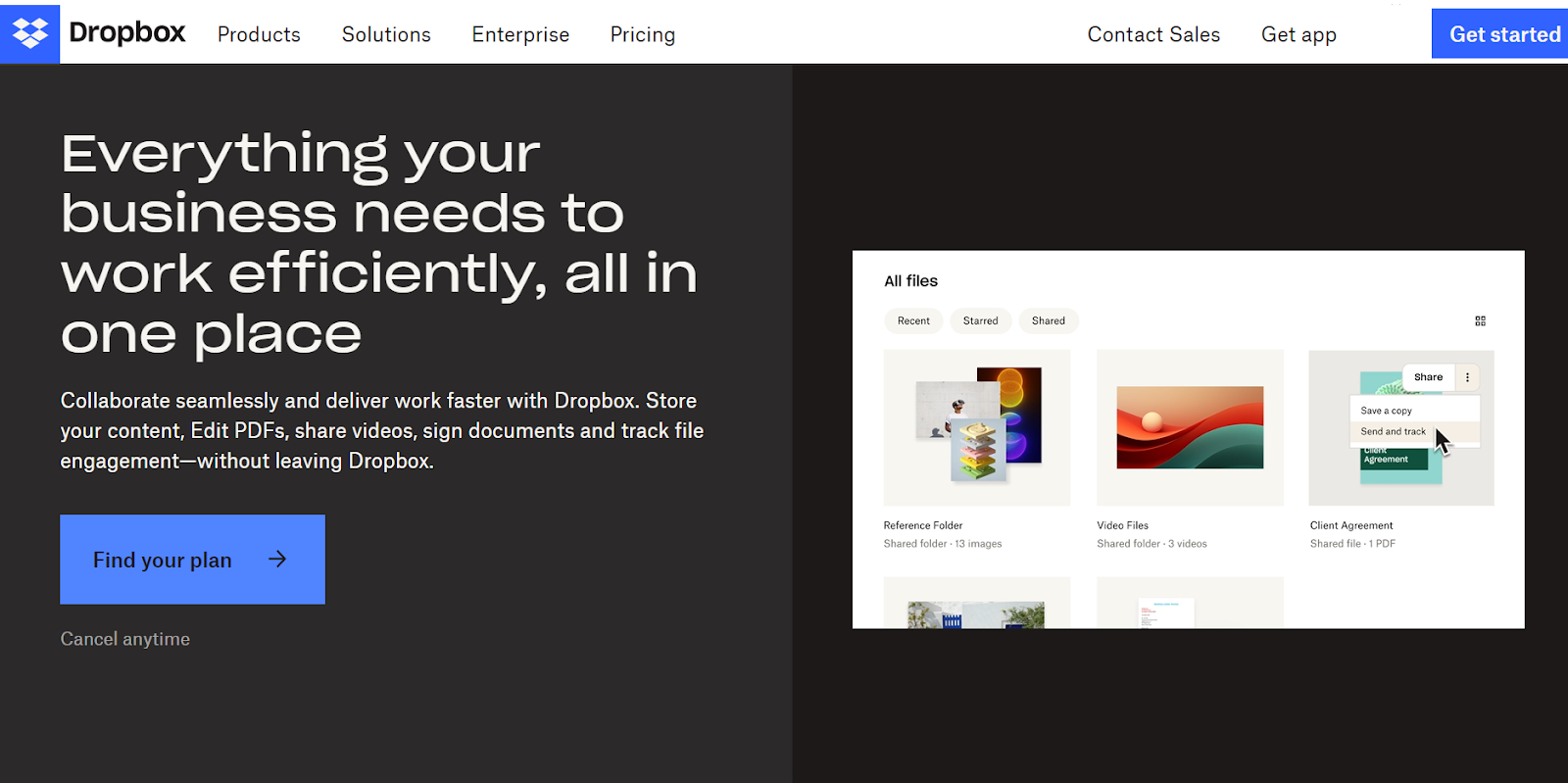The height and width of the screenshot is (783, 1568).
Task: Select the Starred filter chip
Action: click(980, 320)
